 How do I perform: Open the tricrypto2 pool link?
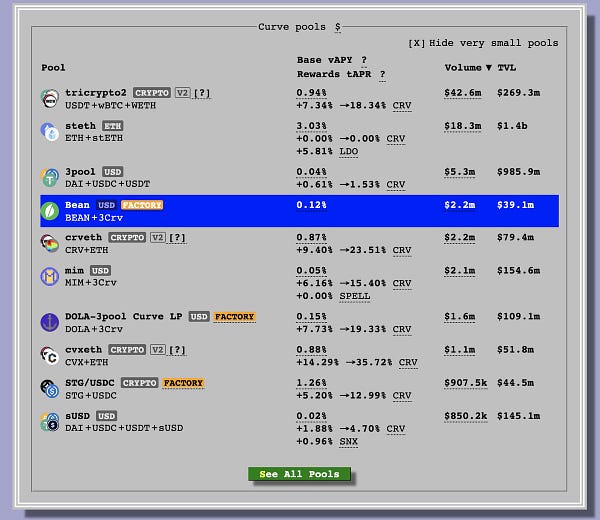click(x=96, y=93)
